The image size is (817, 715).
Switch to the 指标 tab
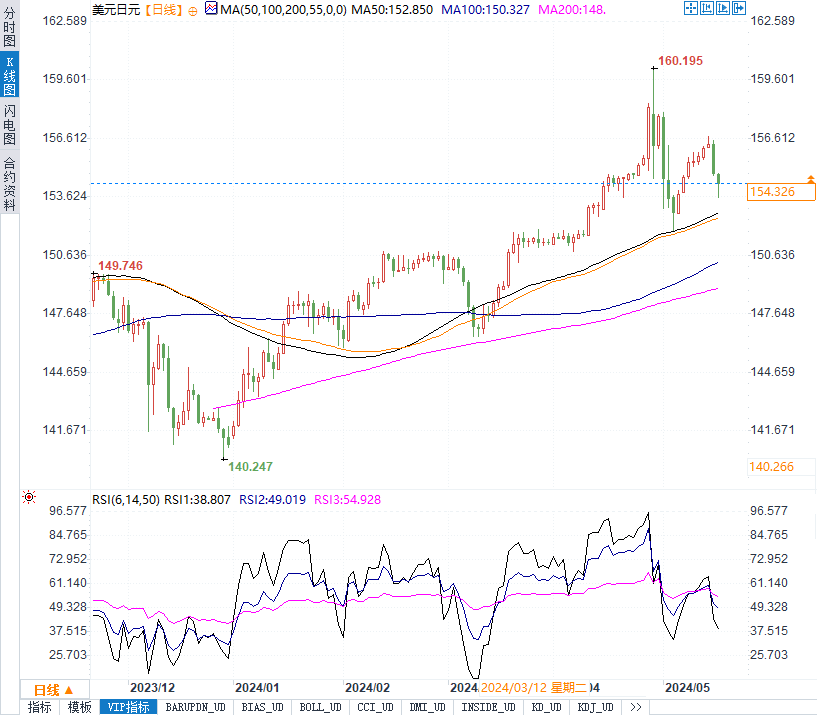[x=40, y=707]
